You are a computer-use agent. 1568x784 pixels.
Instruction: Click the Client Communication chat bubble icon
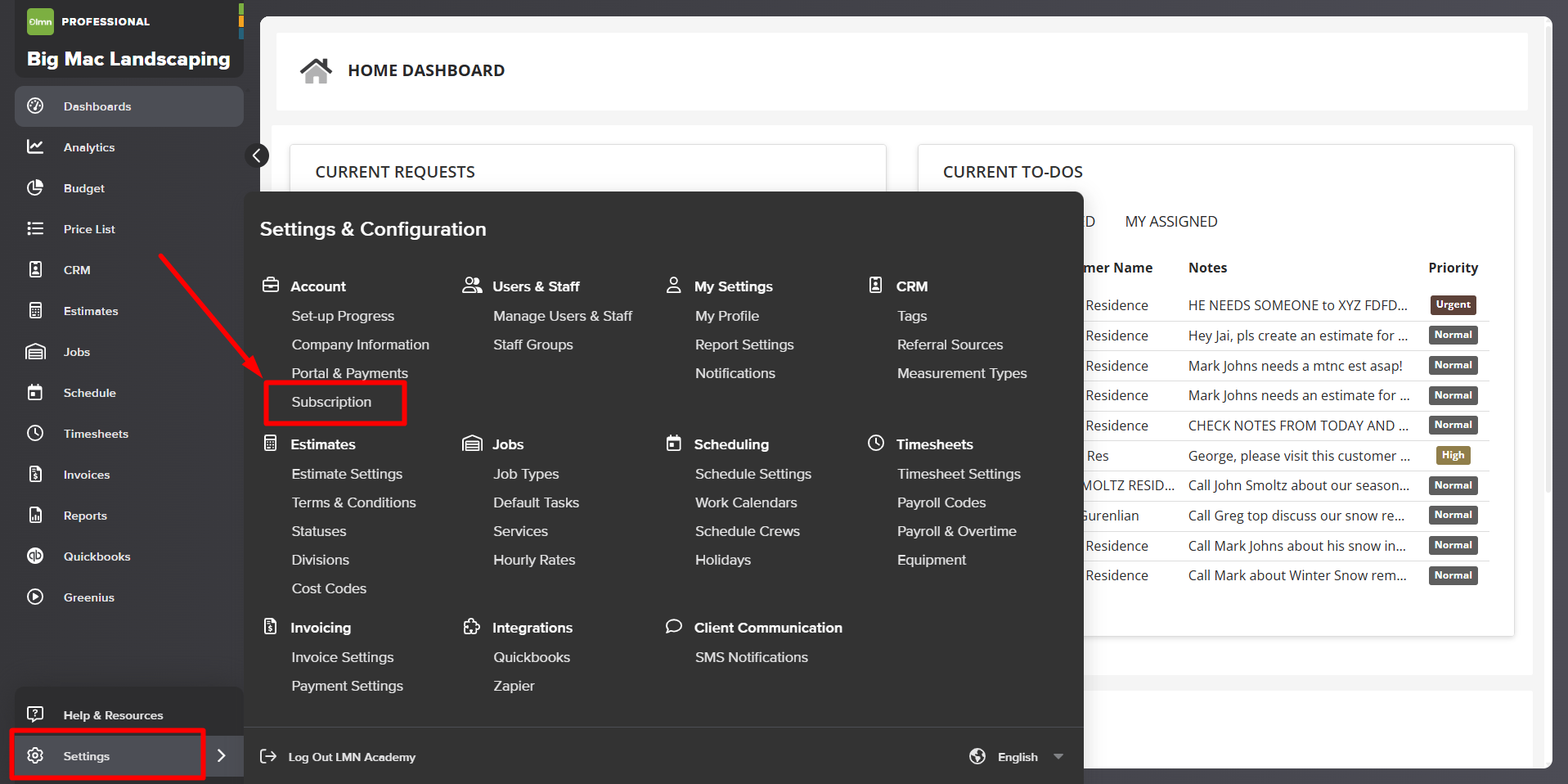coord(673,626)
